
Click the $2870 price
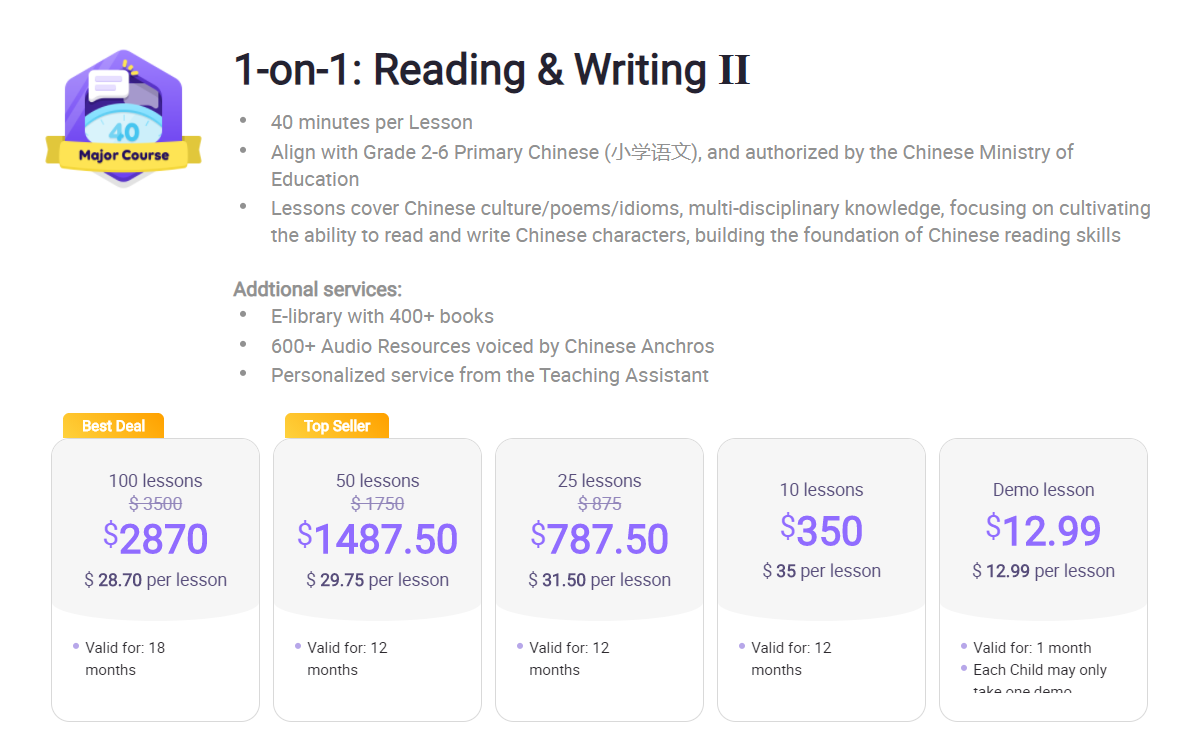(x=155, y=539)
